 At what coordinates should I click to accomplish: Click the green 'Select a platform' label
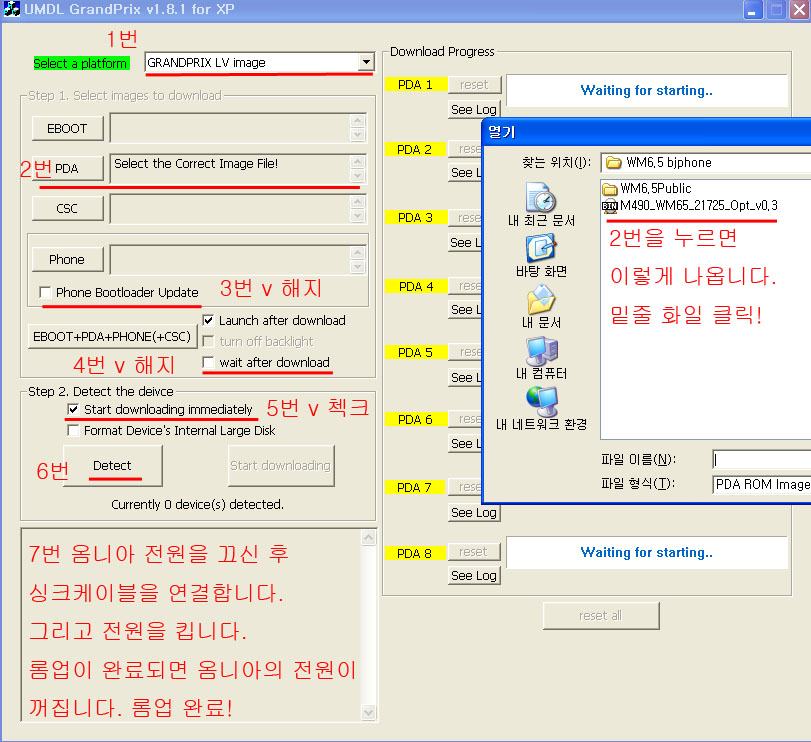tap(81, 63)
